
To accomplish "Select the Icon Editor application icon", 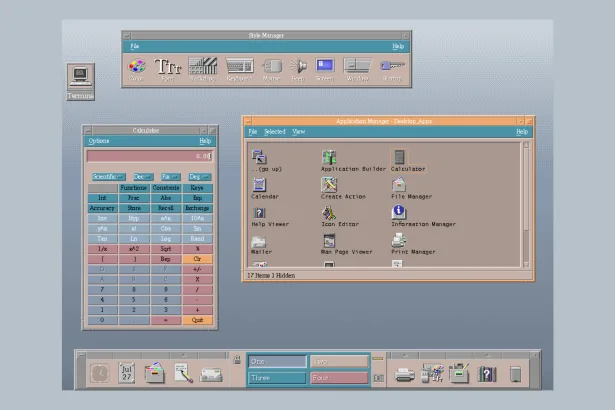I will pos(328,213).
